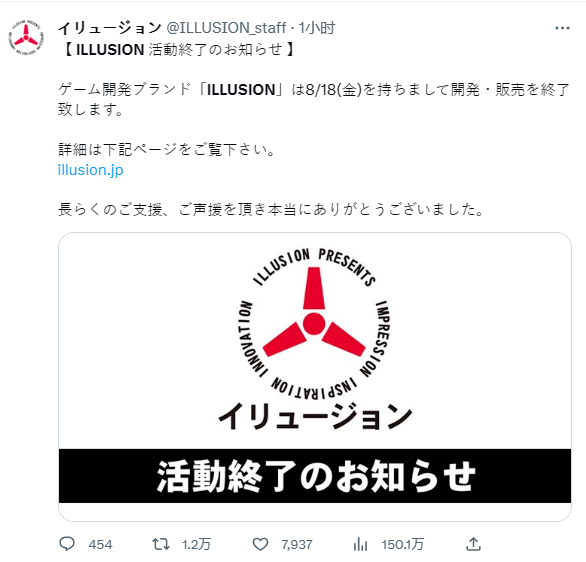Click the 【ILLUSION 活動終了のお知らせ】 headline text

tap(178, 50)
